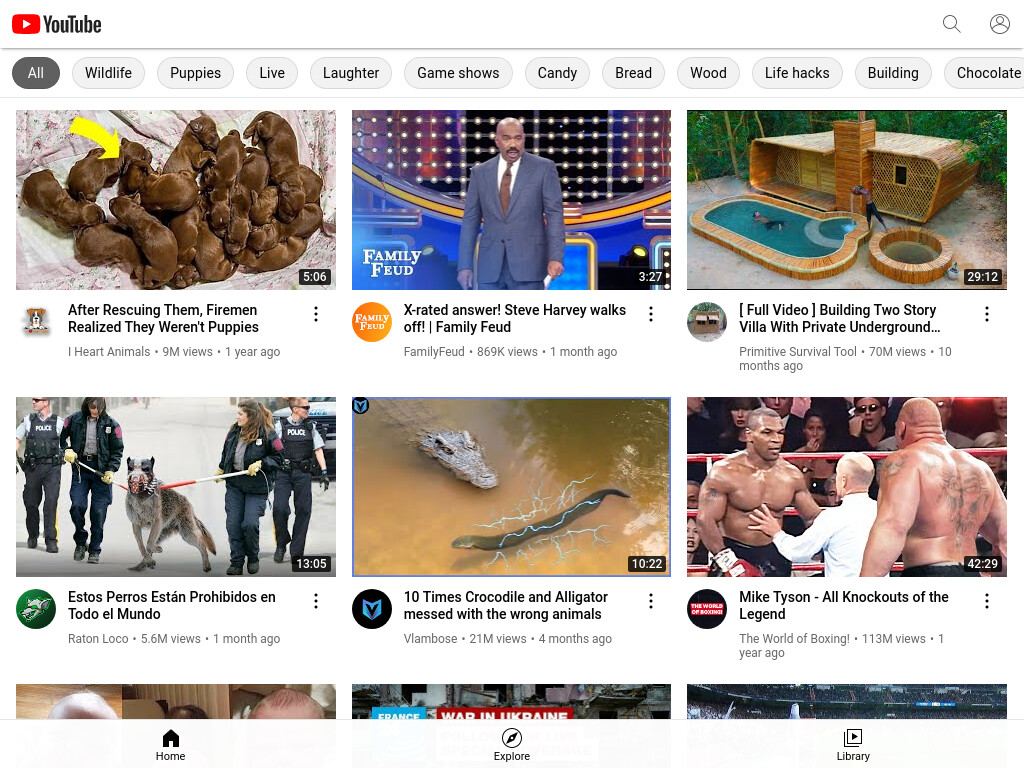The width and height of the screenshot is (1024, 768).
Task: Filter by Game shows chip
Action: [x=458, y=73]
